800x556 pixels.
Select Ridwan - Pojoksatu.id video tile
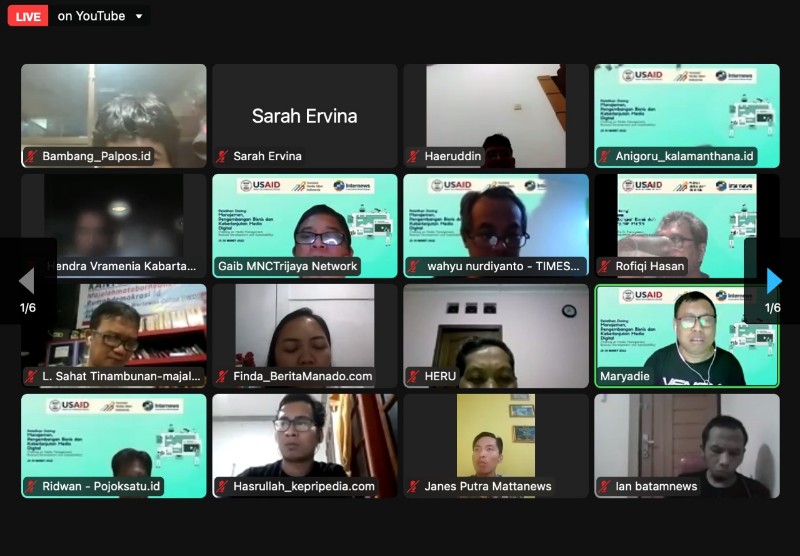(x=114, y=446)
